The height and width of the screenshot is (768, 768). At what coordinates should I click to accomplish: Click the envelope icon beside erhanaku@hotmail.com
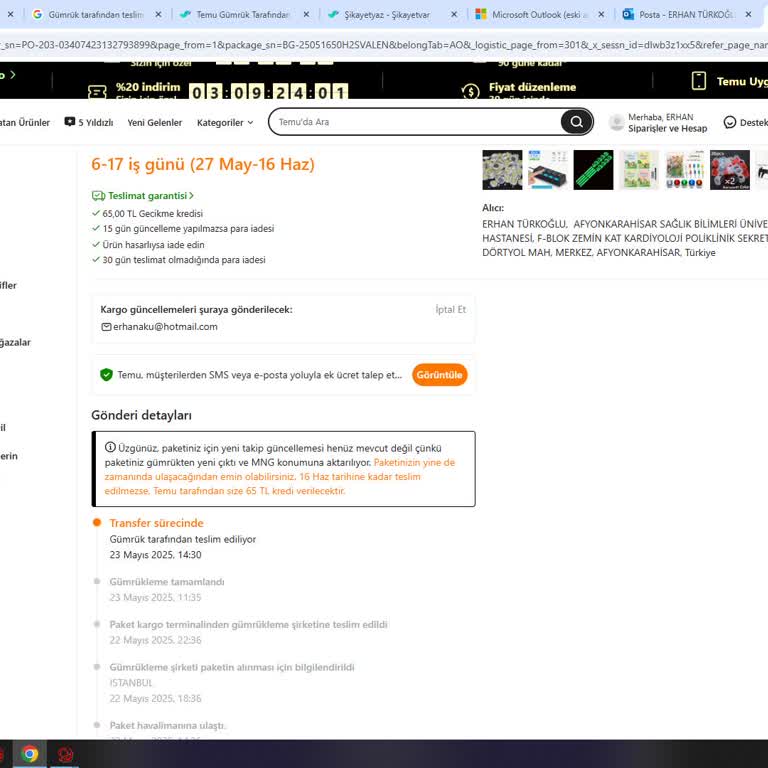[106, 327]
